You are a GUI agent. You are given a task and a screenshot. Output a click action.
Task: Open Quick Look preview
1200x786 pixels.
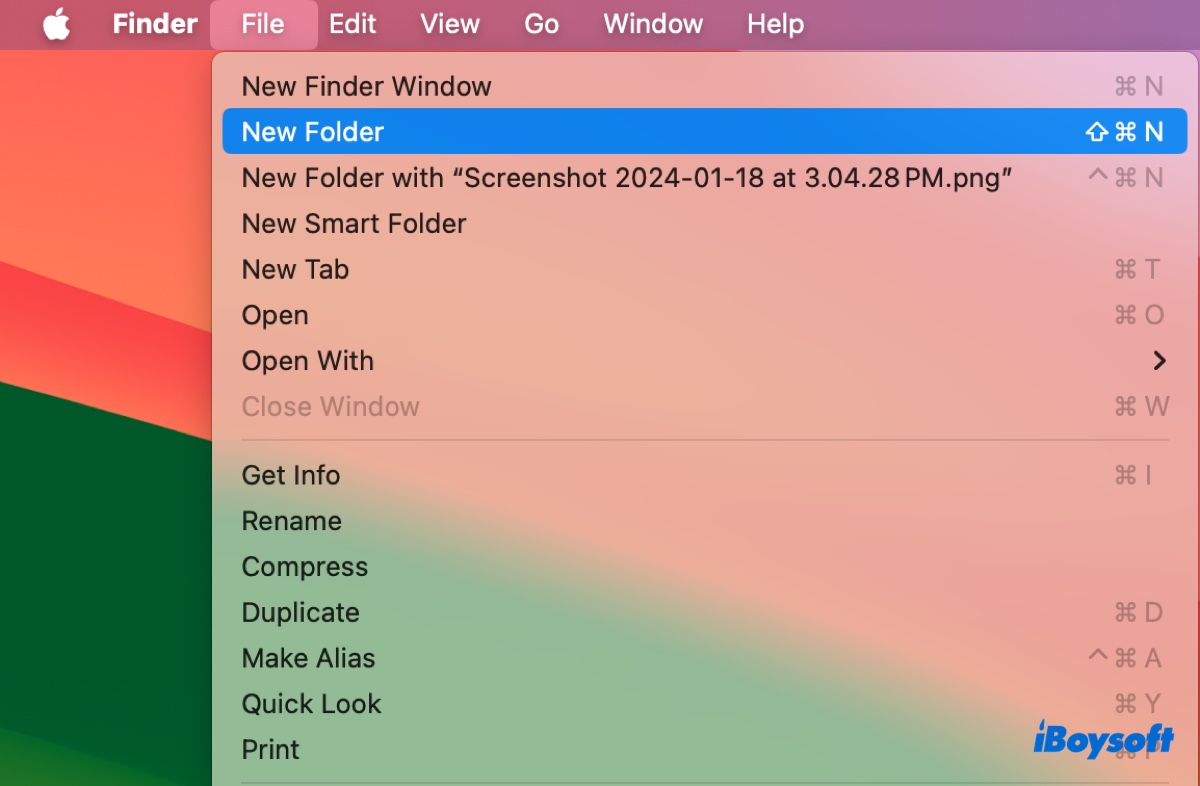coord(311,704)
